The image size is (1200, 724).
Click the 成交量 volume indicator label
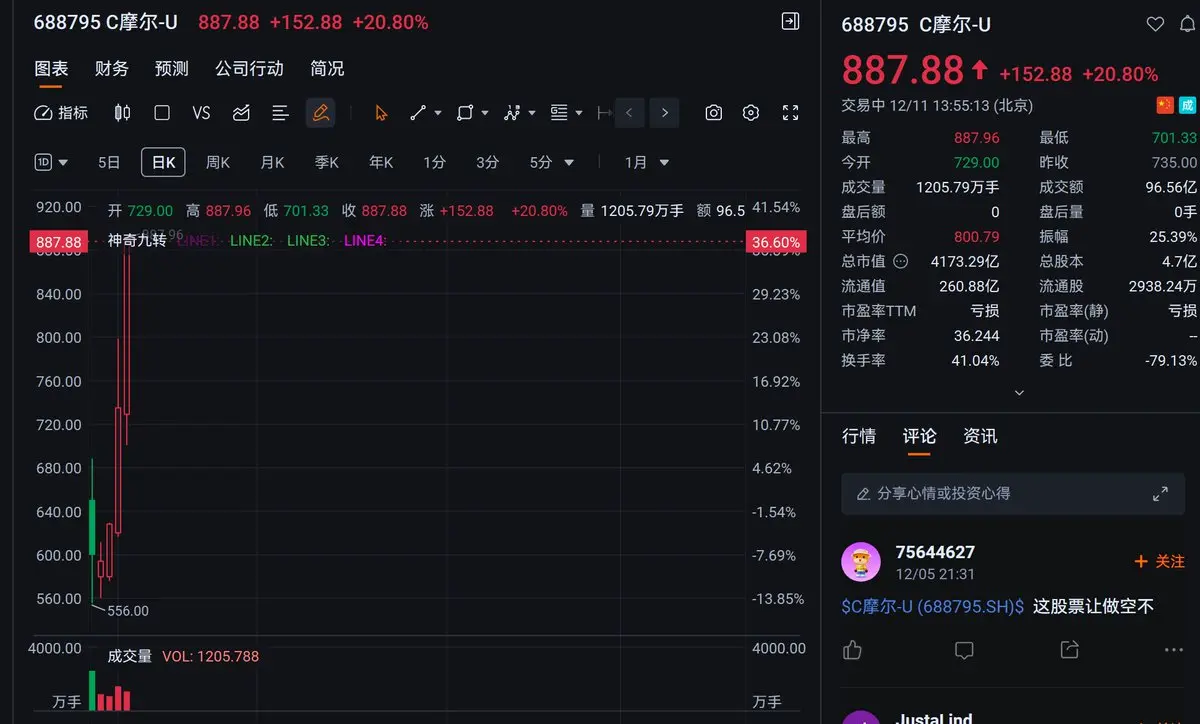click(x=130, y=656)
